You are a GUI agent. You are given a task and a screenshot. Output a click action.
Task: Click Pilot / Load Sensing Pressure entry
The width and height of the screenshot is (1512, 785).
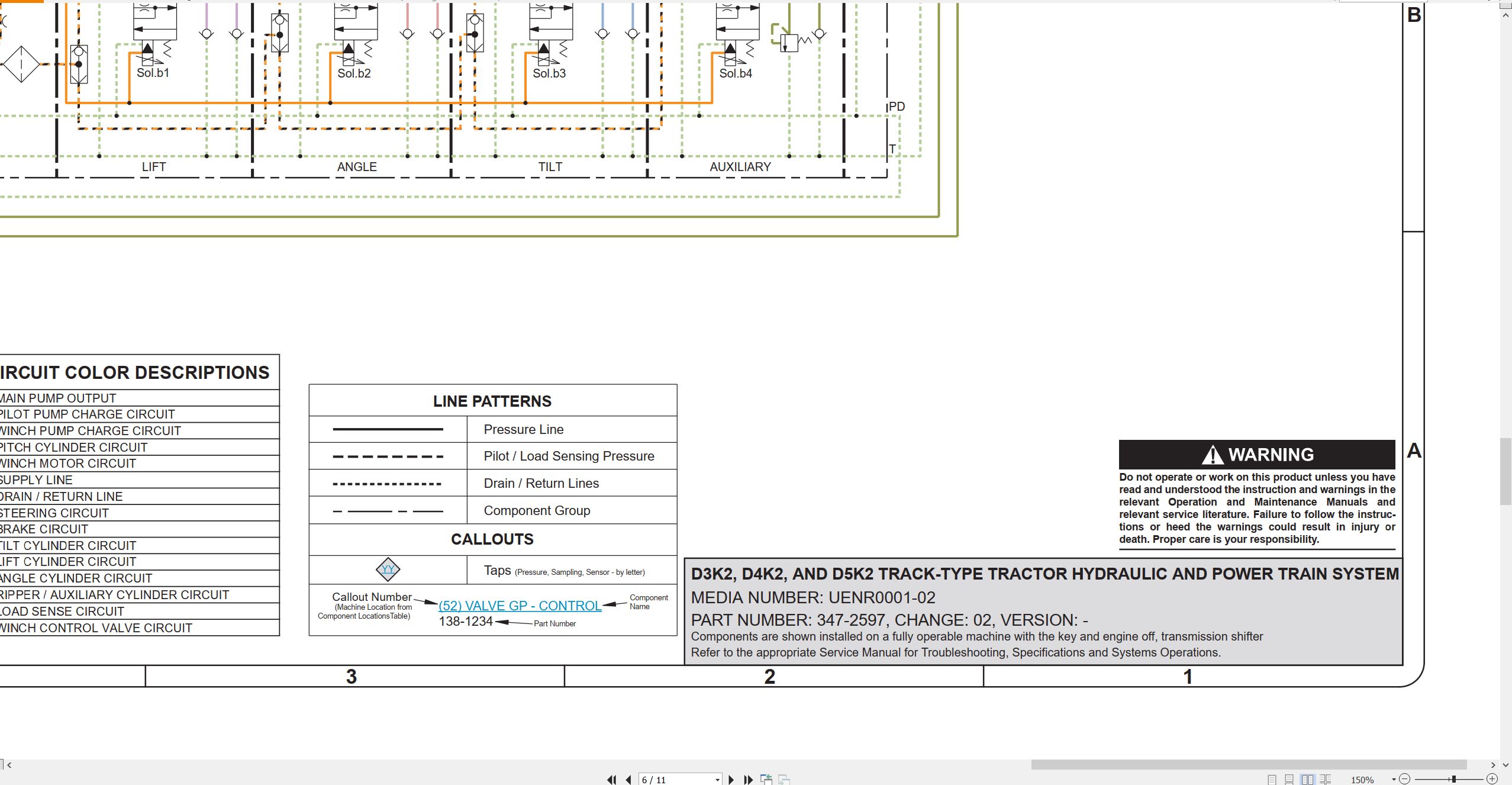click(x=569, y=456)
